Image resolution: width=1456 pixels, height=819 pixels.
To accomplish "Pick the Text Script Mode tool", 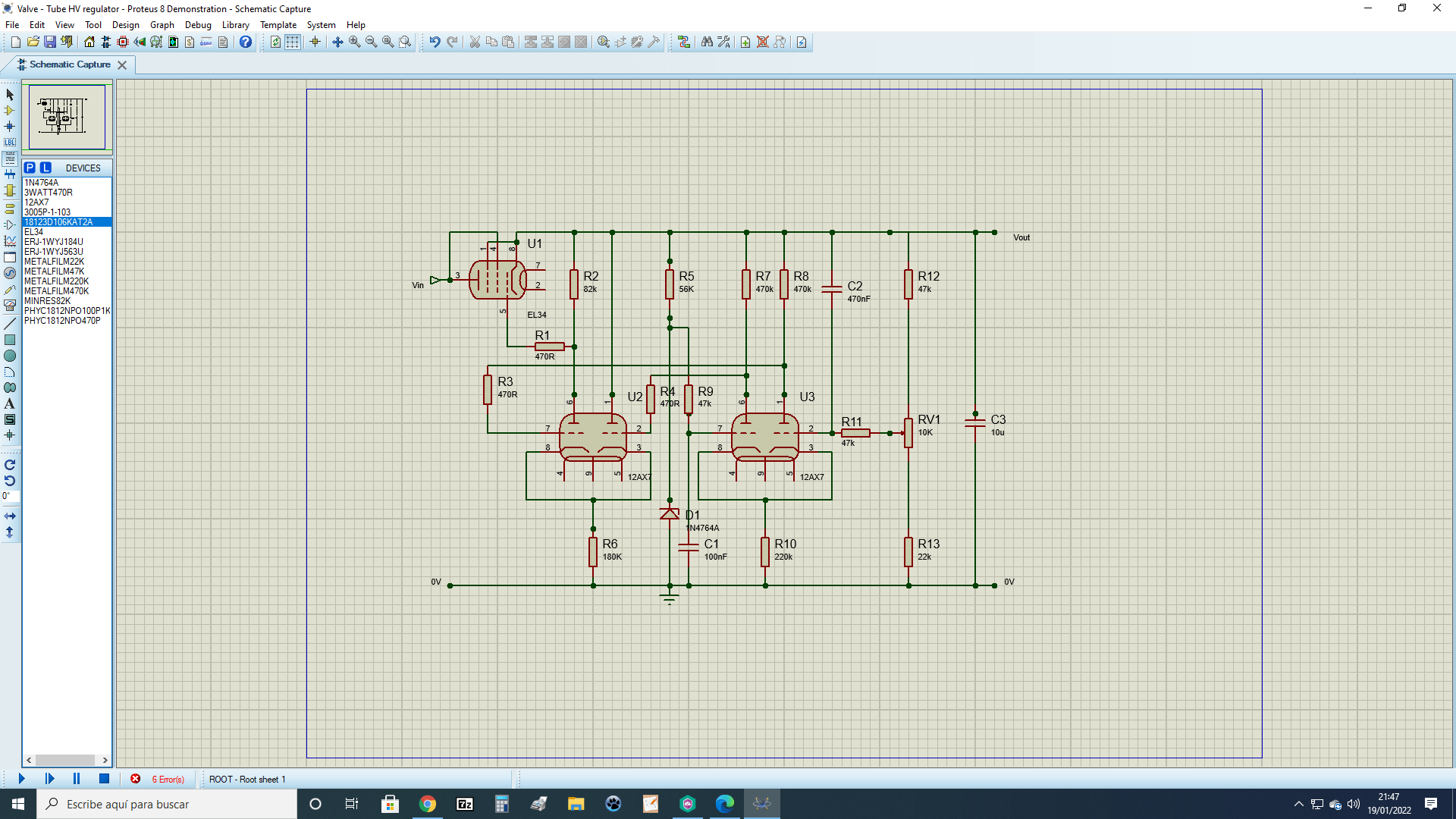I will pos(10,158).
